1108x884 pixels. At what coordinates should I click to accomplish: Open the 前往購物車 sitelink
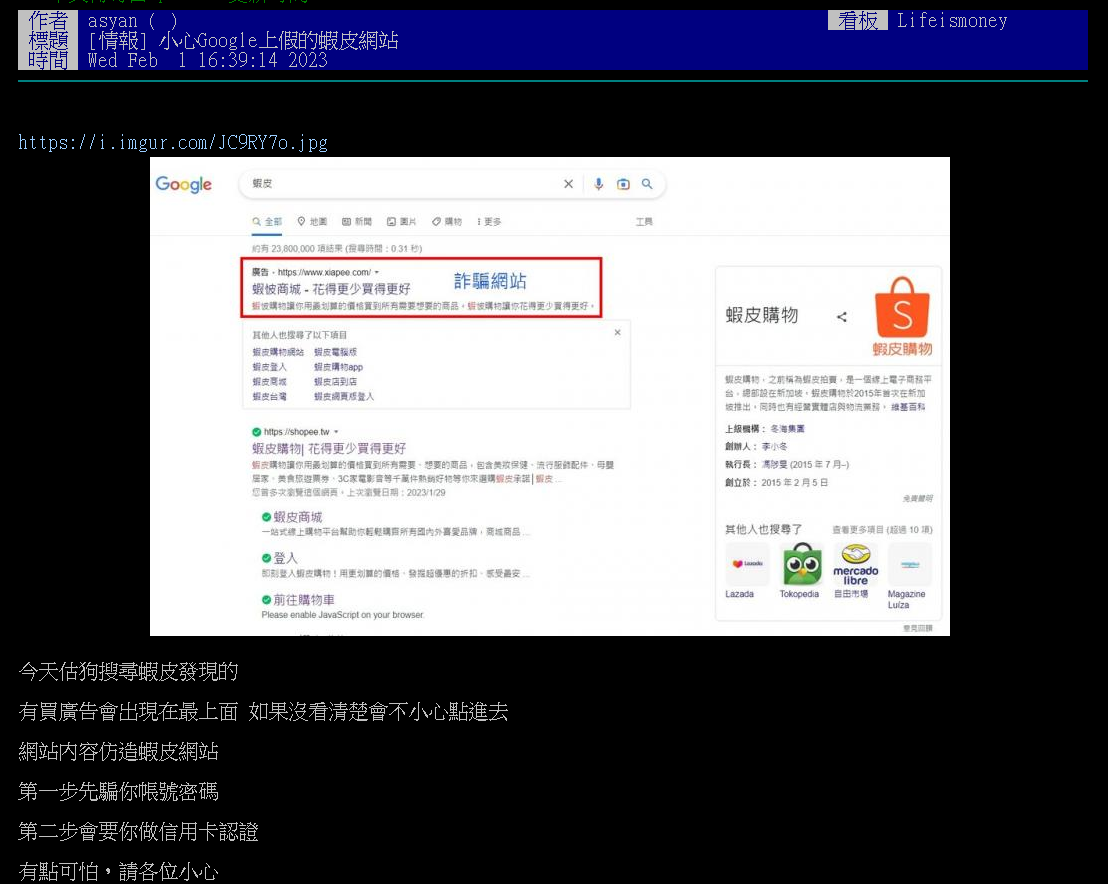click(x=304, y=600)
